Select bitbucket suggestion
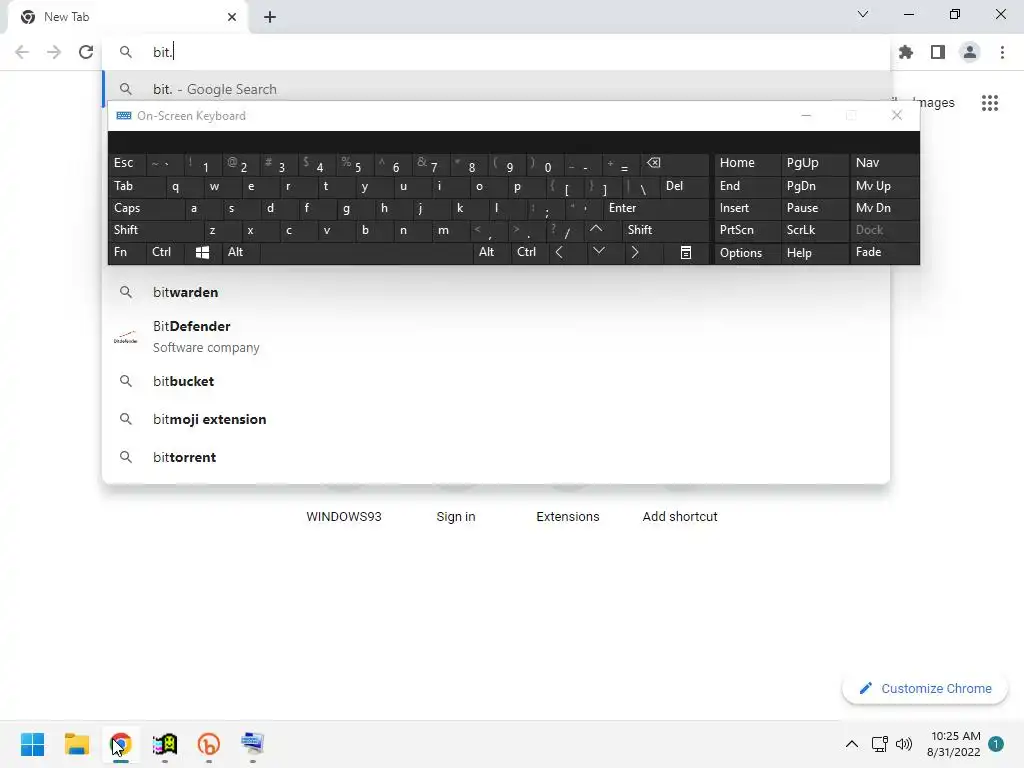Viewport: 1024px width, 768px height. (496, 381)
